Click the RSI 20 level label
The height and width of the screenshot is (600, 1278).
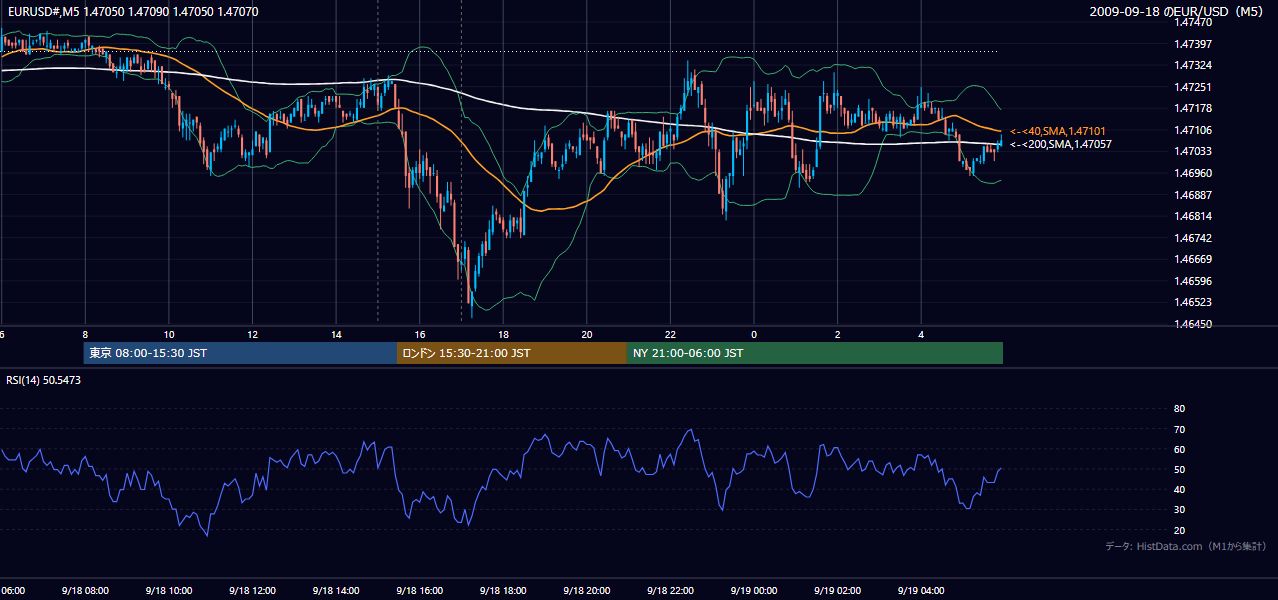(x=1179, y=530)
